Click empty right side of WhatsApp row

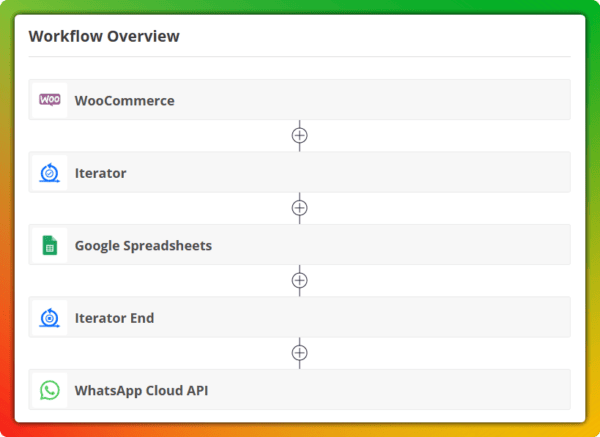[450, 390]
